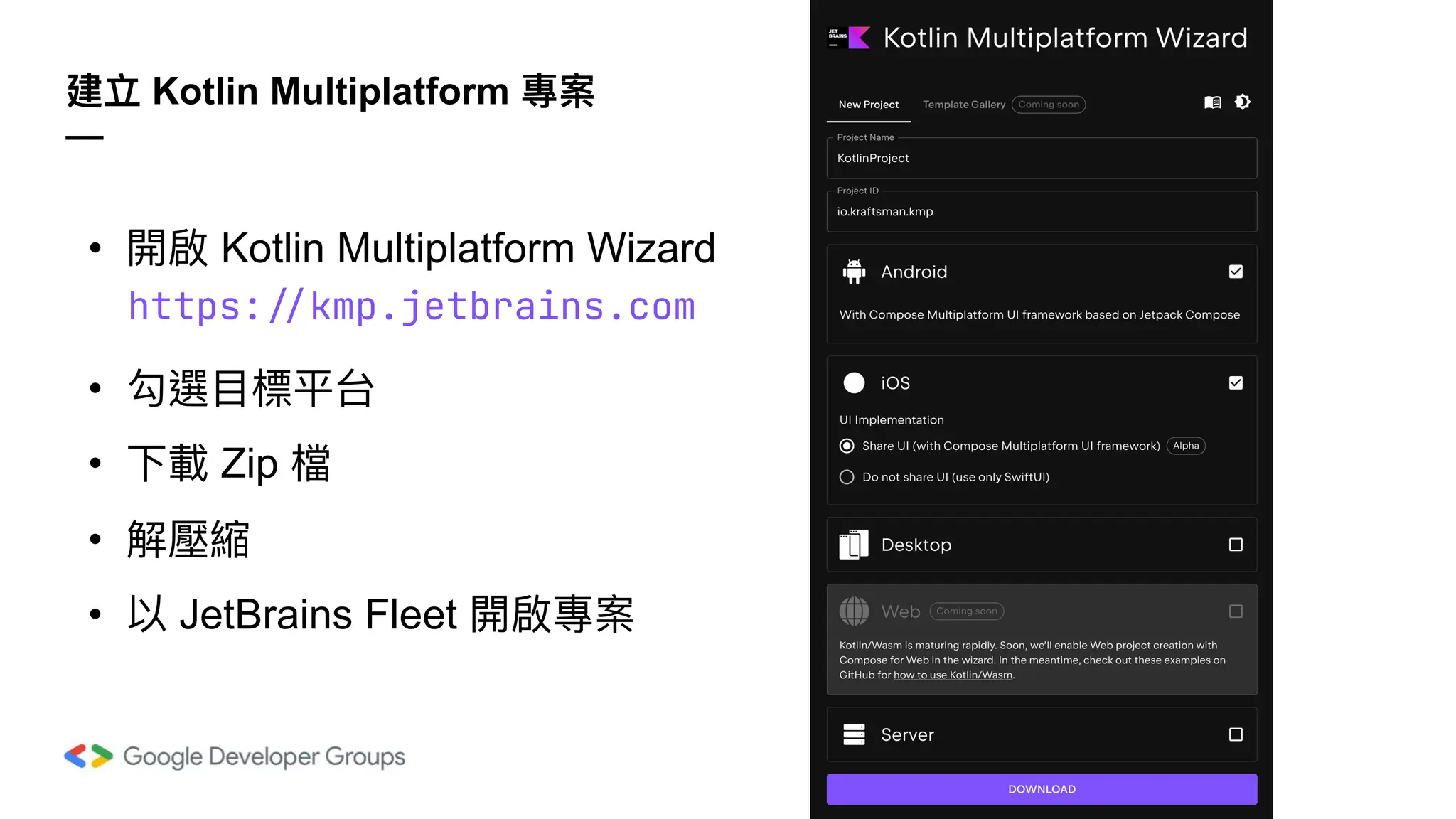Click the Project Name input field
This screenshot has height=819, width=1456.
1042,158
